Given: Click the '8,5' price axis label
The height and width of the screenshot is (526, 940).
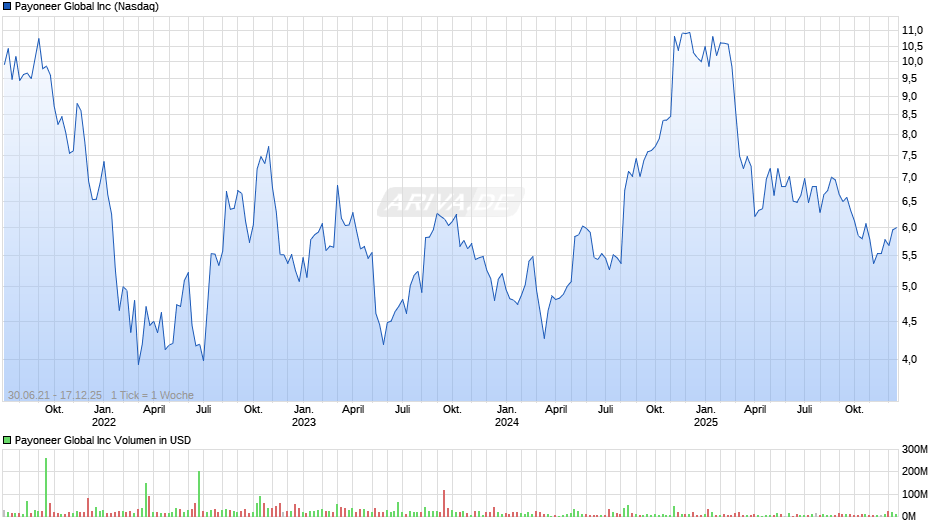Looking at the screenshot, I should coord(909,115).
